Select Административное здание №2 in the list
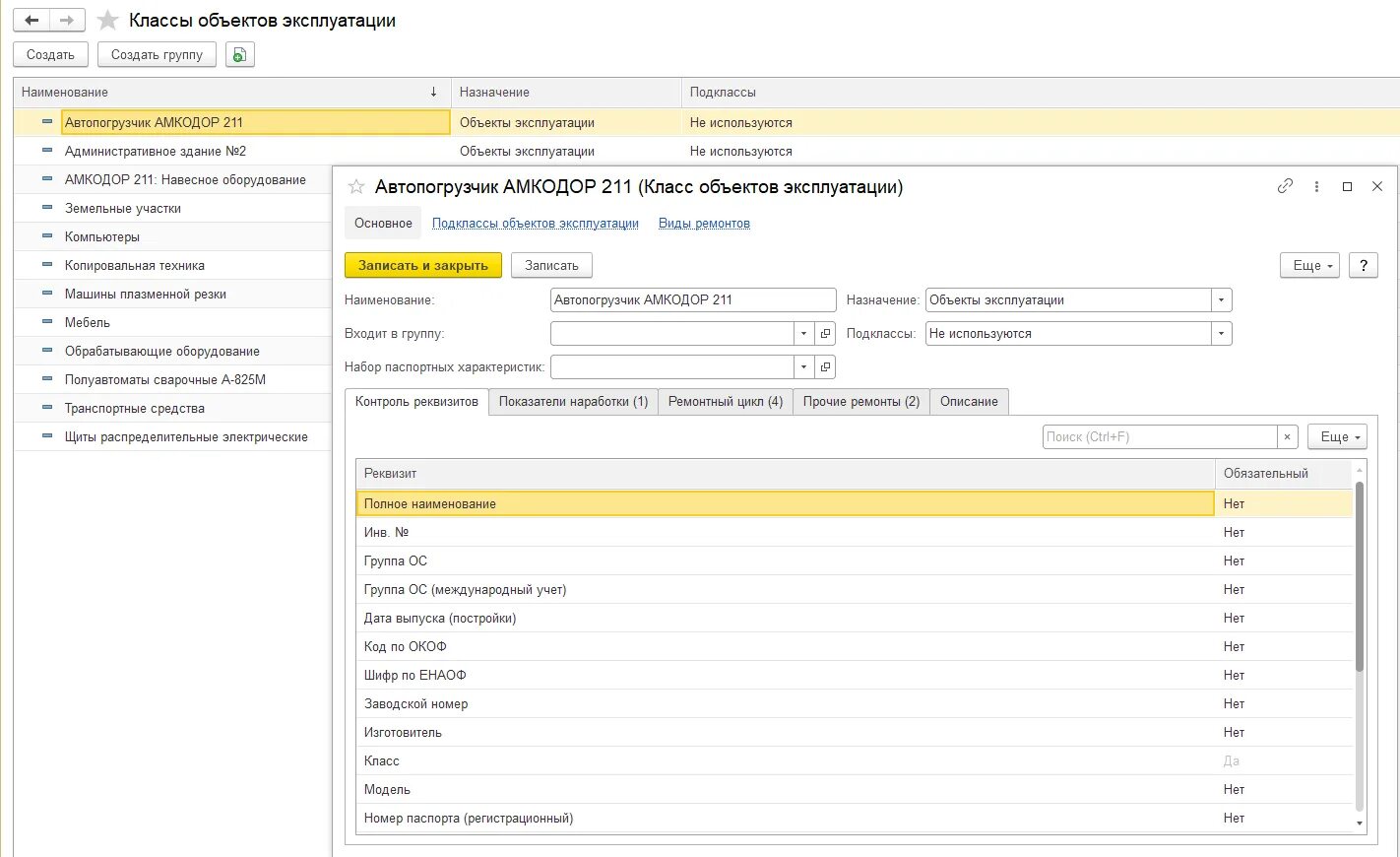1400x857 pixels. [x=156, y=152]
